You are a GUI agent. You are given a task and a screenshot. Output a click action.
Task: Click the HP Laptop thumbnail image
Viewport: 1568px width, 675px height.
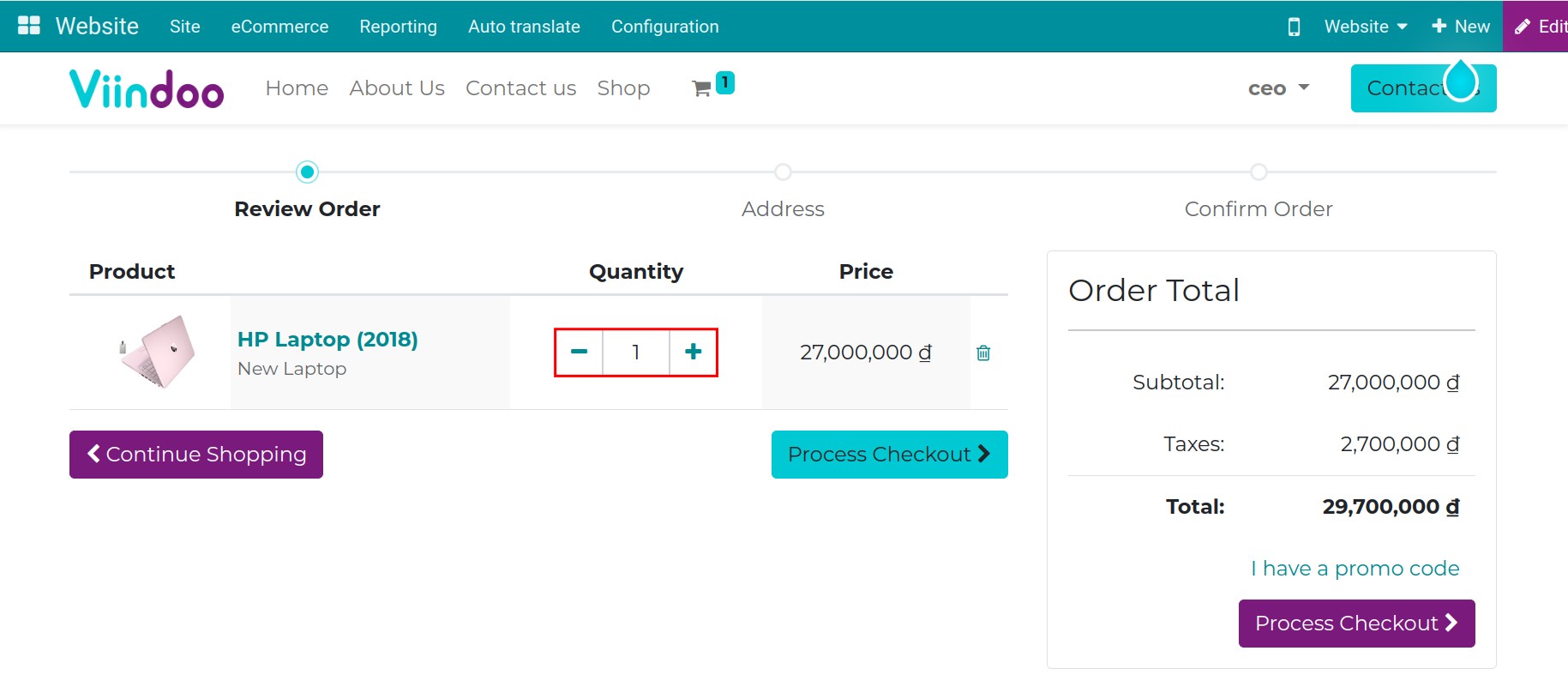click(157, 352)
